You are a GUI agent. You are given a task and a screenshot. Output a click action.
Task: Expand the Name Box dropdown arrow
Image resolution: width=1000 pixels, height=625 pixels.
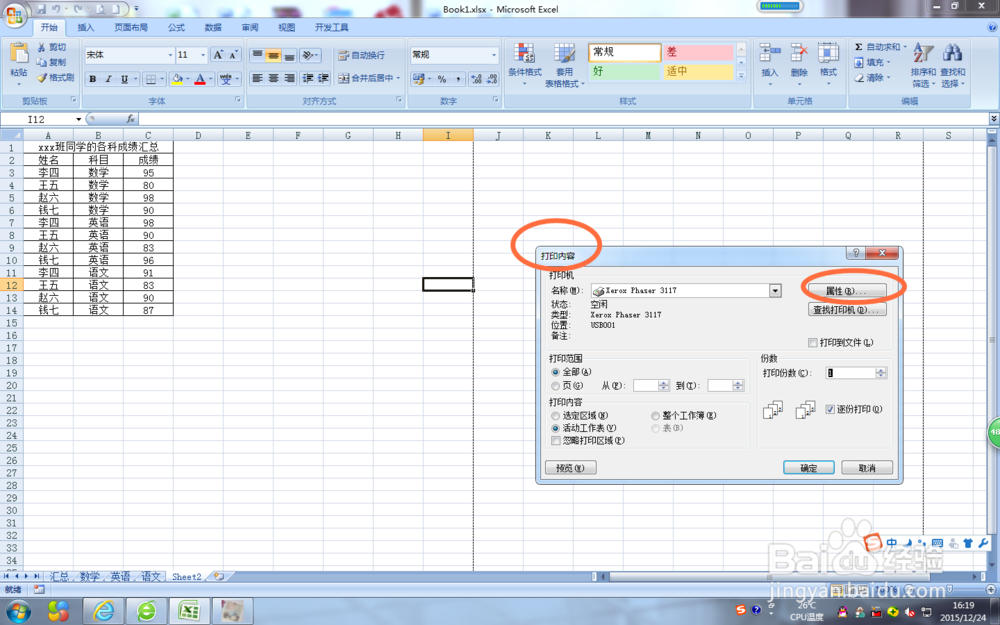pos(79,119)
